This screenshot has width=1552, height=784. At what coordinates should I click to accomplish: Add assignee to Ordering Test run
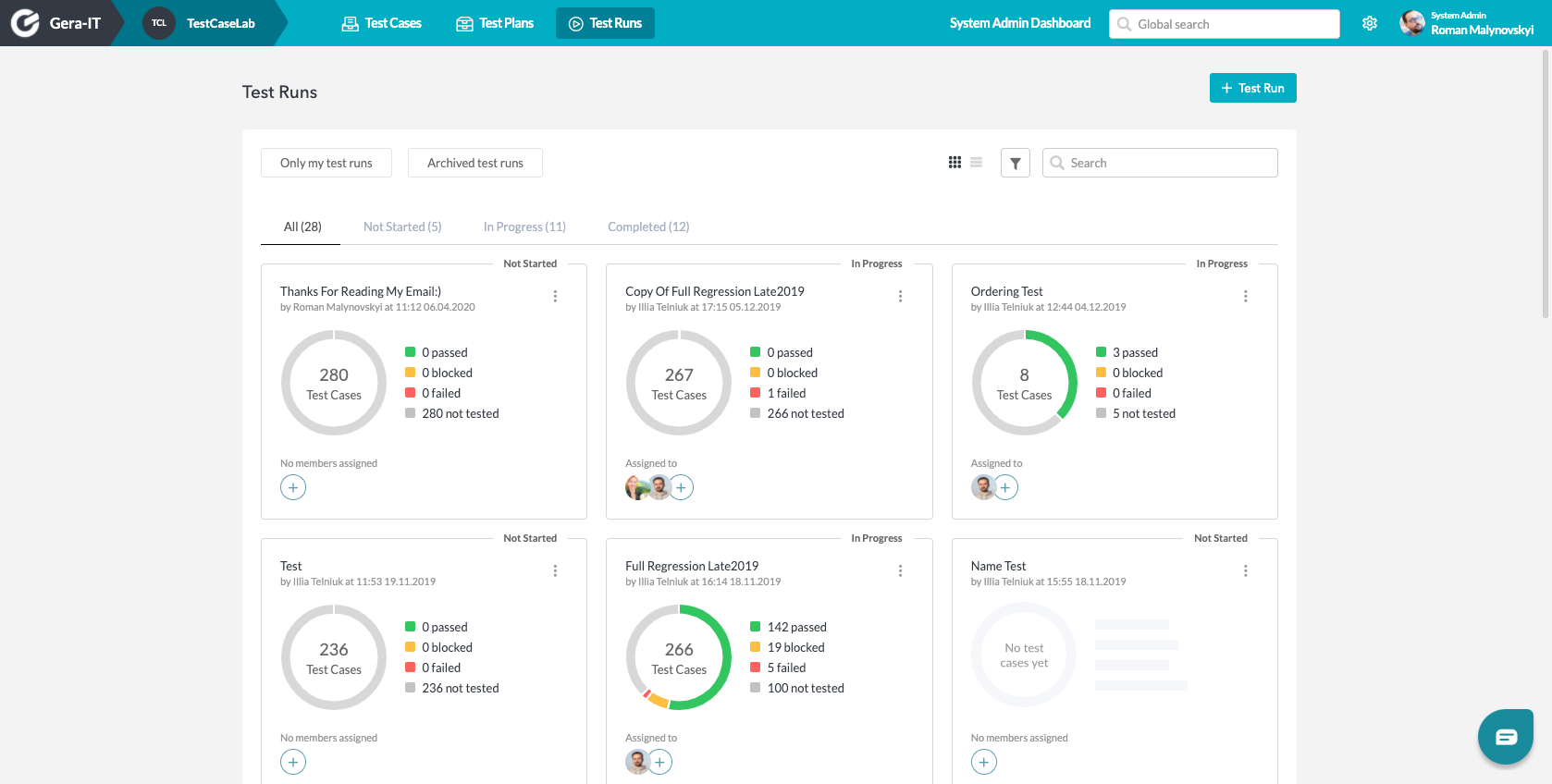[x=1005, y=487]
